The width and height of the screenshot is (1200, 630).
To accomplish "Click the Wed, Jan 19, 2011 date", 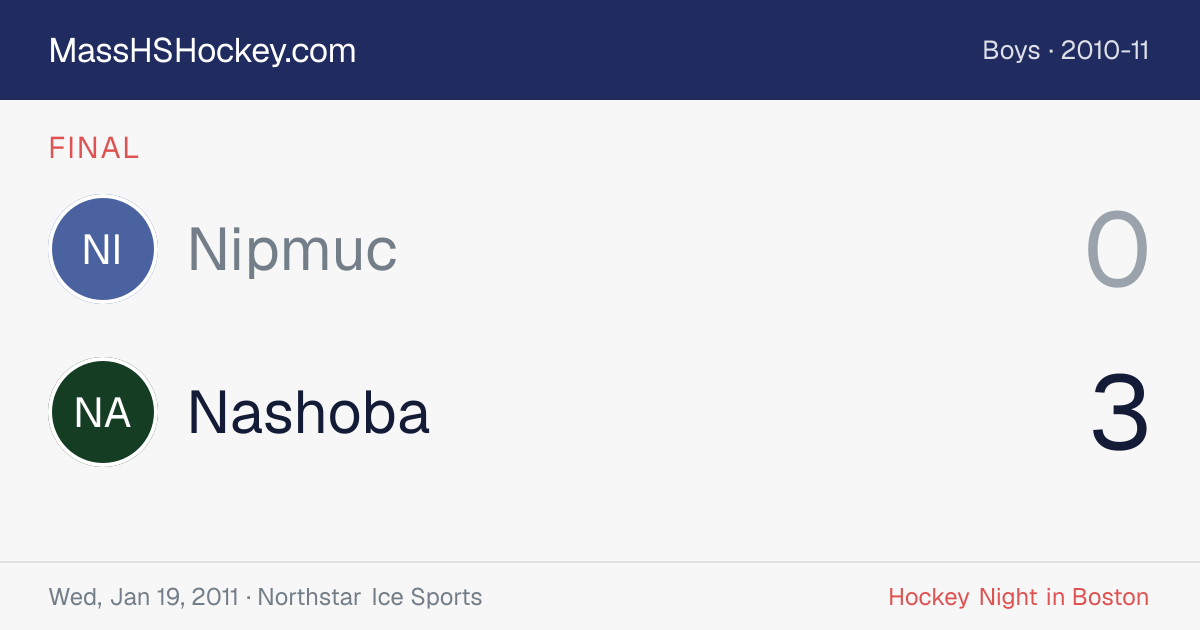I will (x=143, y=597).
